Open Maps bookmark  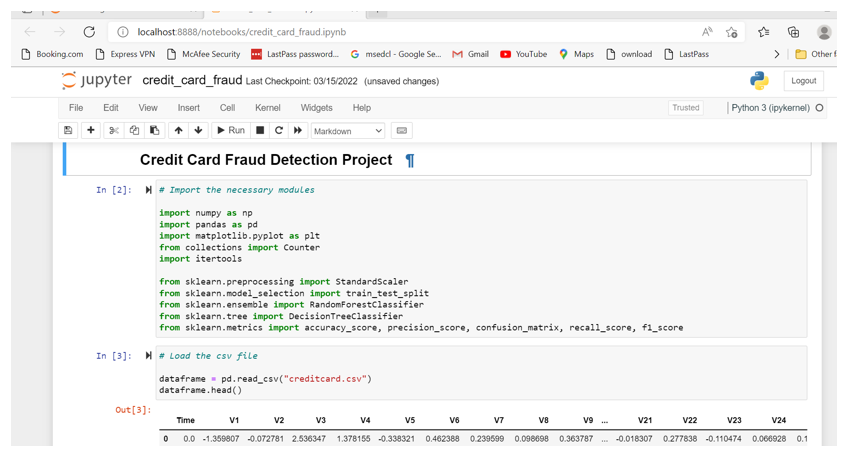(576, 54)
